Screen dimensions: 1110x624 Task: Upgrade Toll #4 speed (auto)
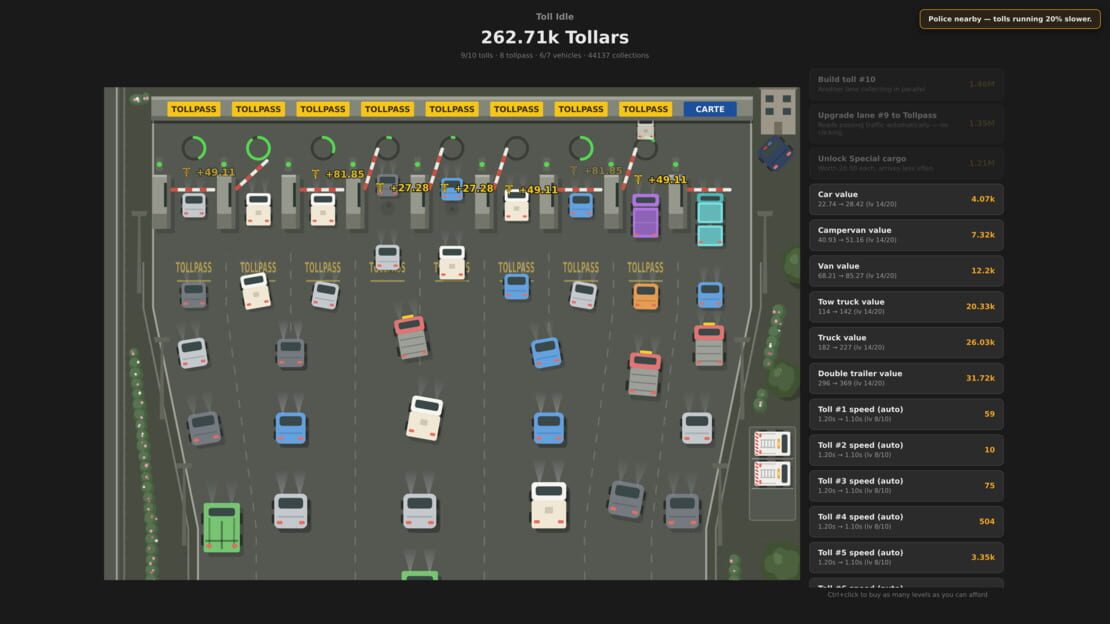click(906, 521)
